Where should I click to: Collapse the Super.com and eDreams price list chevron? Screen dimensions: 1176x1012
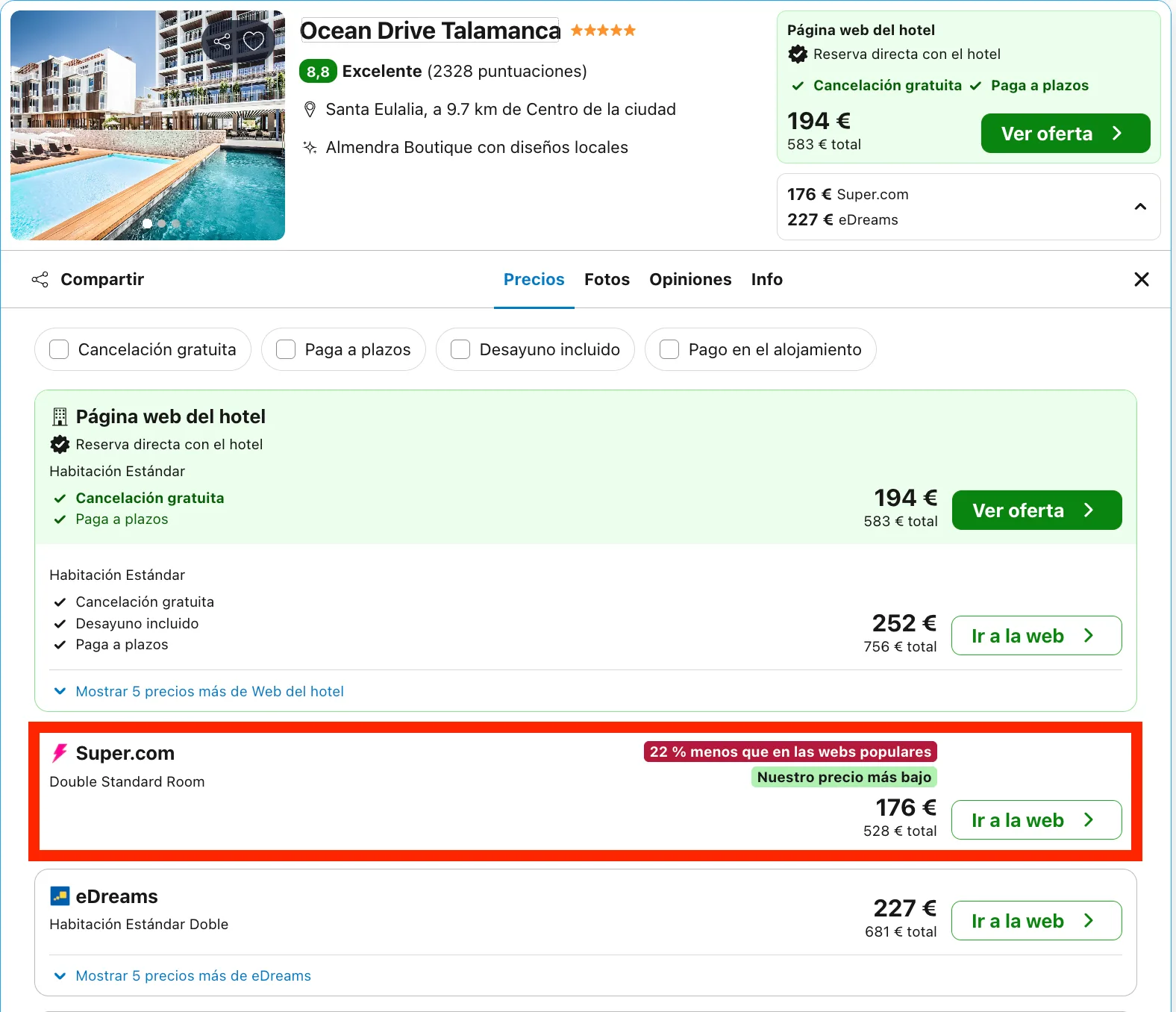pos(1140,207)
